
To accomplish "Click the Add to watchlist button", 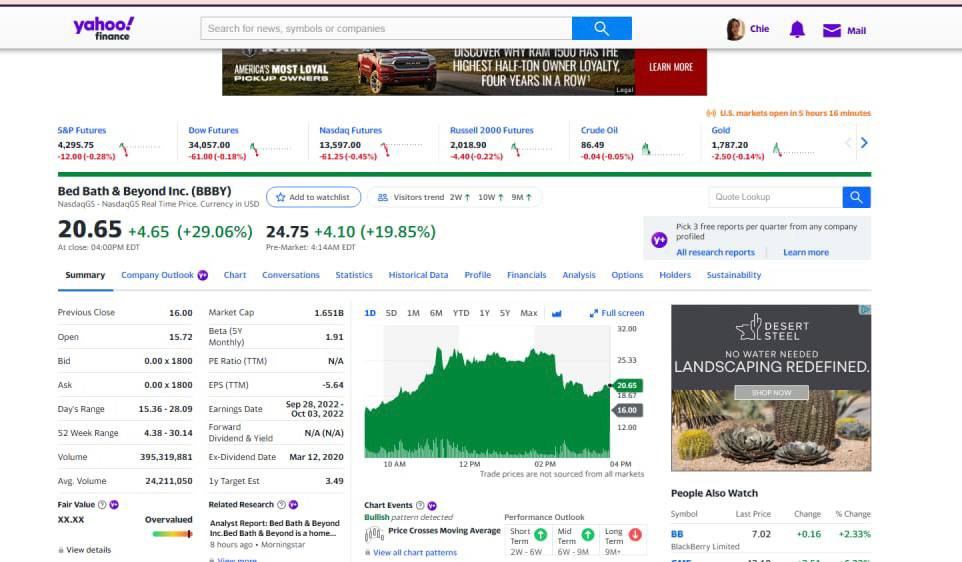I will point(314,198).
